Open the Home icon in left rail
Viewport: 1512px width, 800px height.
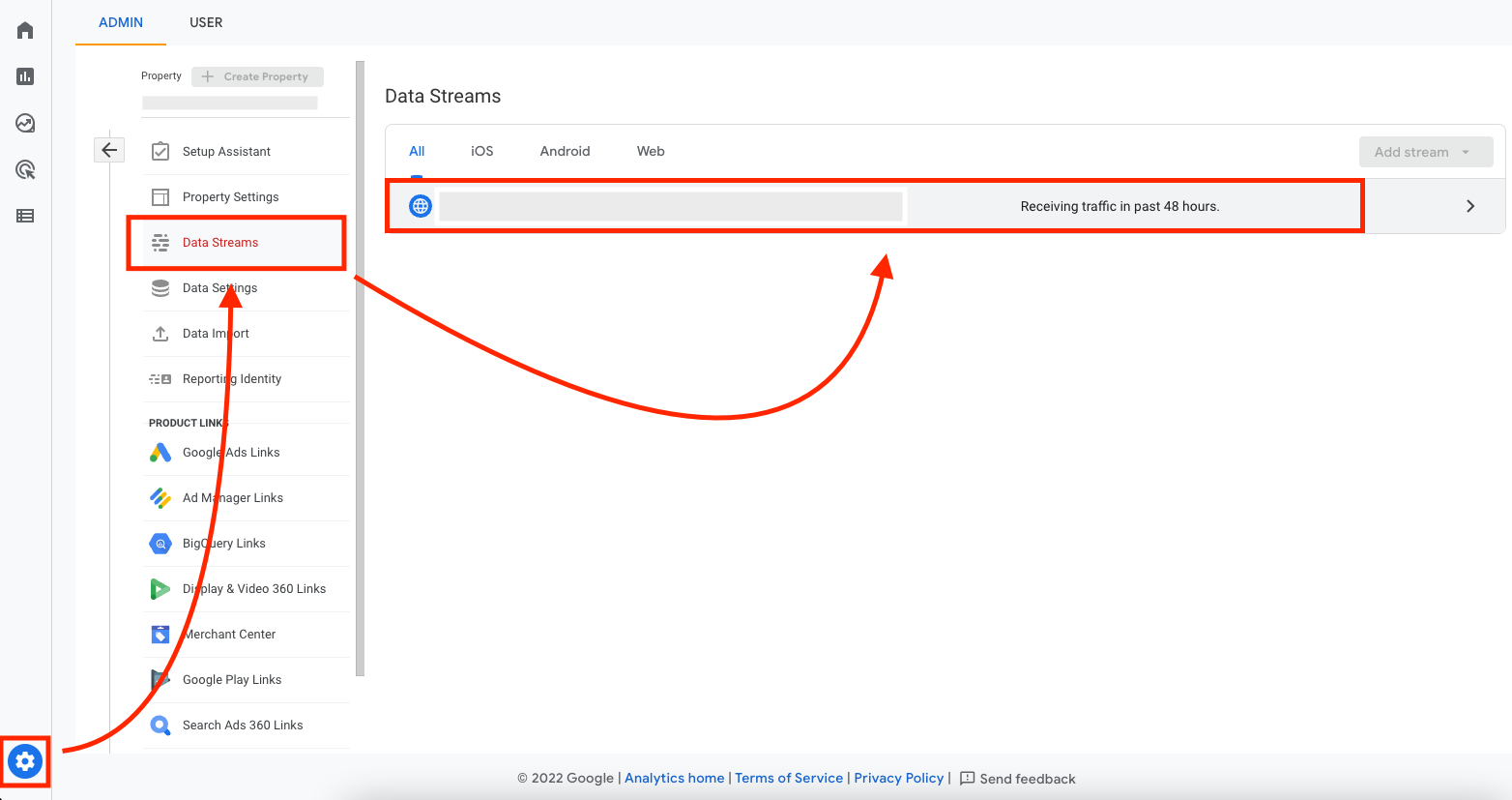tap(25, 30)
